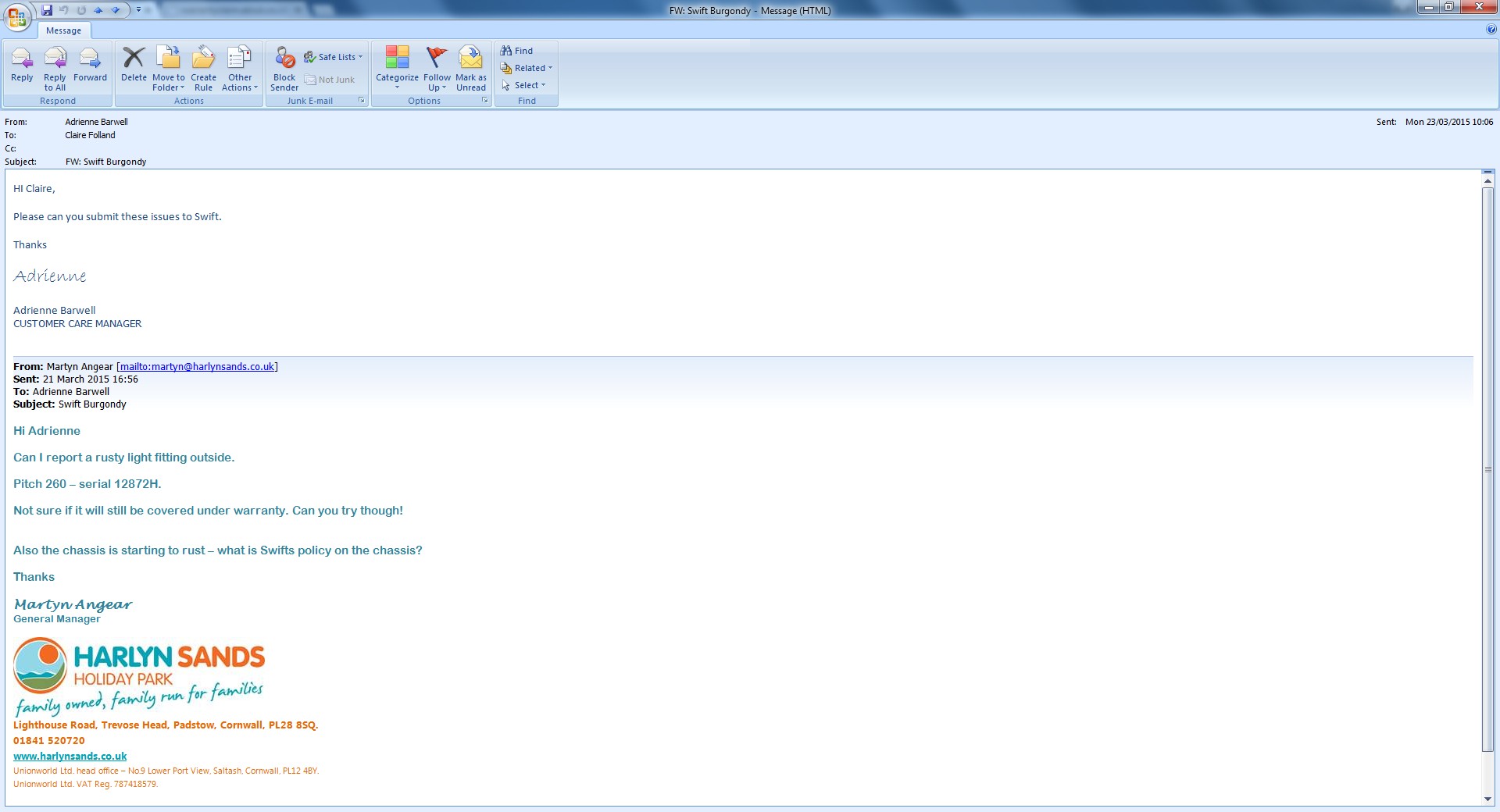1500x812 pixels.
Task: Click the "Lighthouse Road, Trevose Head" address line
Action: (x=166, y=725)
